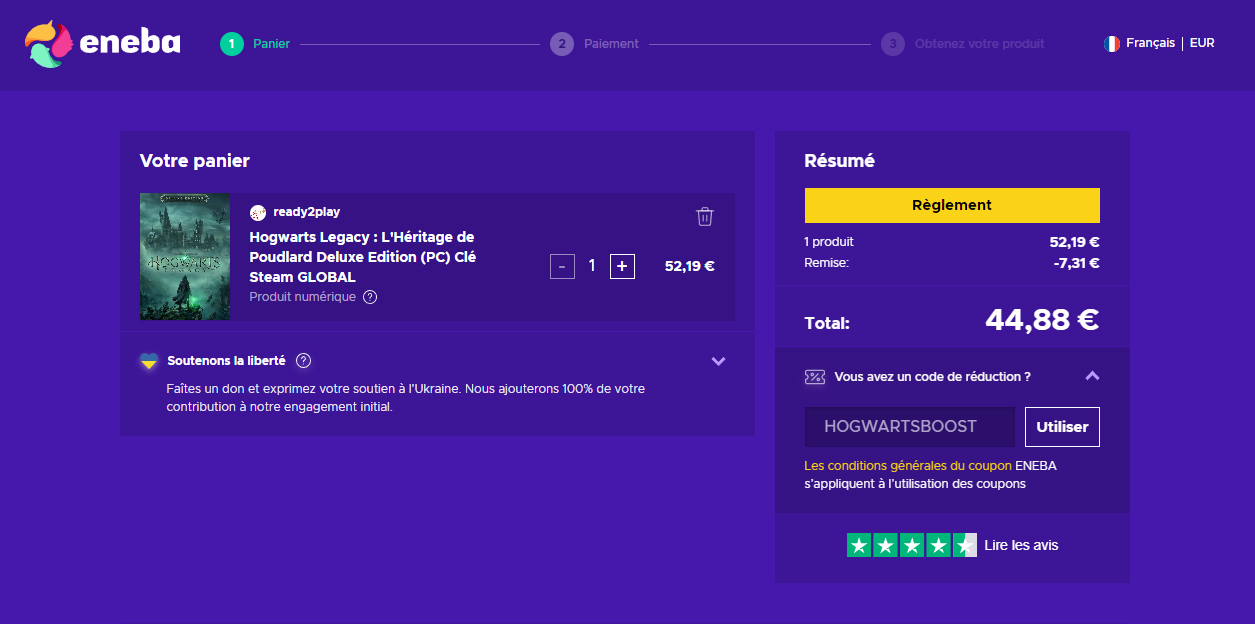The height and width of the screenshot is (624, 1255).
Task: Click help icon next to Produit numérique
Action: click(370, 297)
